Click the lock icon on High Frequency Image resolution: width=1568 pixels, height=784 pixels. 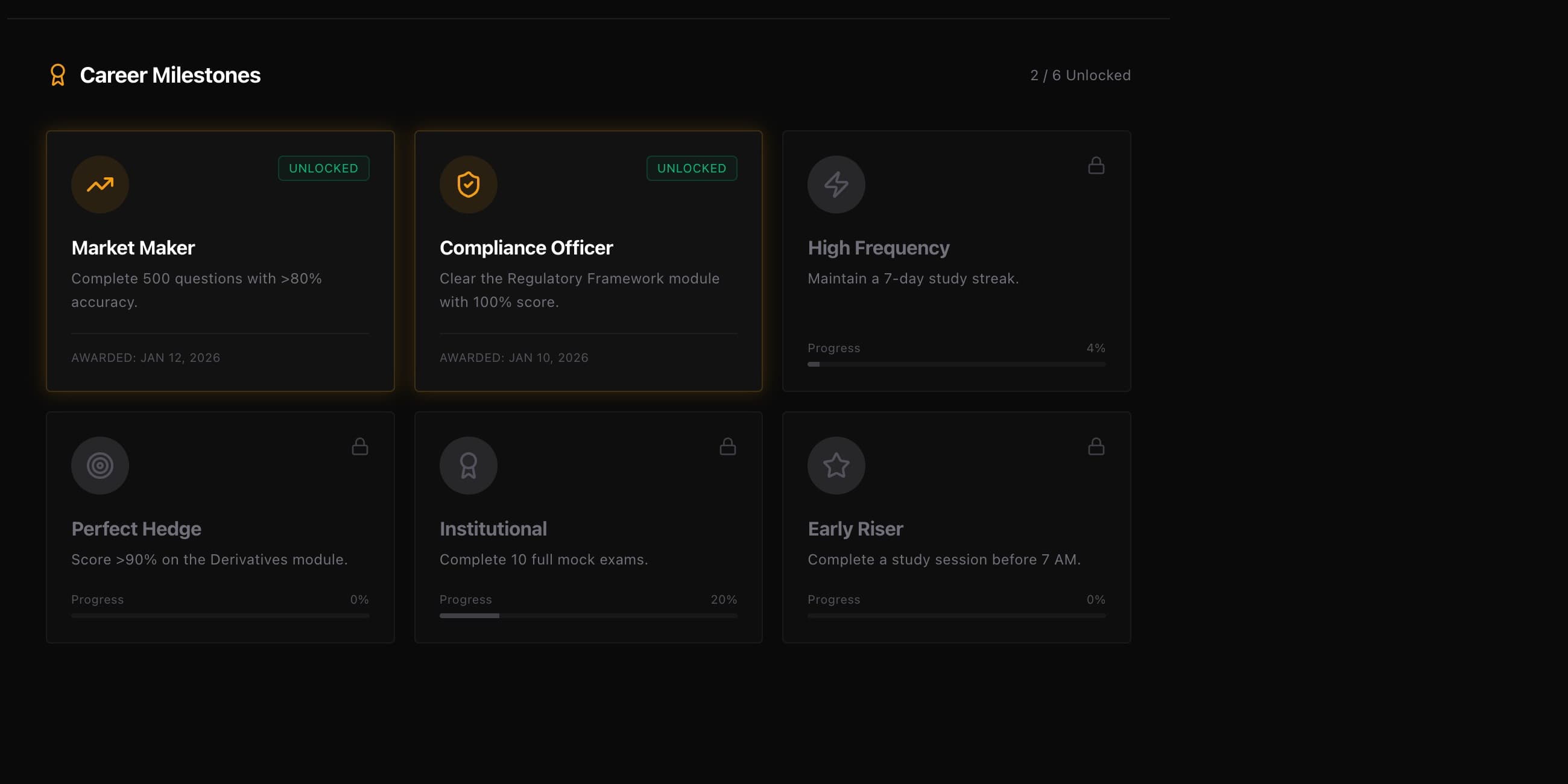pos(1096,165)
